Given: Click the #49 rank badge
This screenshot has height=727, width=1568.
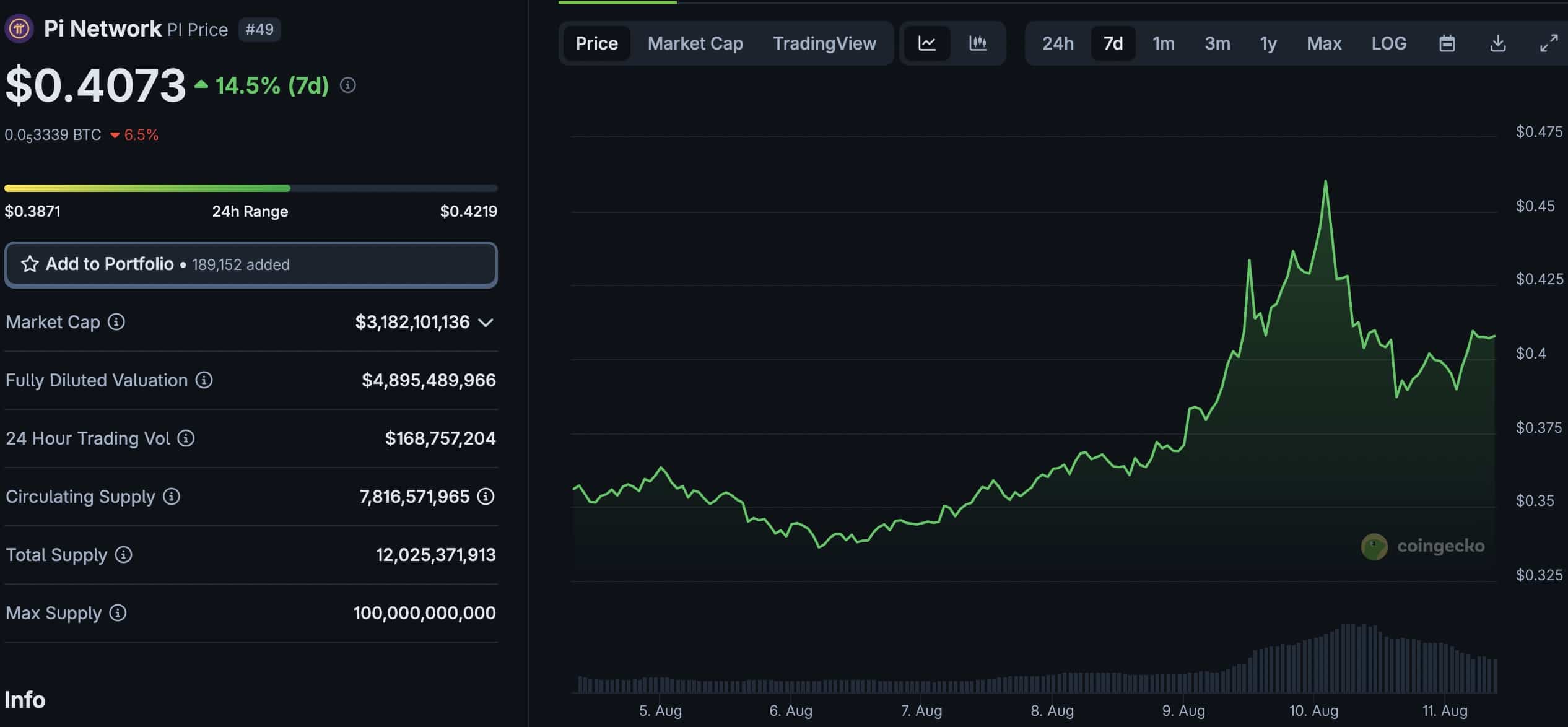Looking at the screenshot, I should point(260,29).
